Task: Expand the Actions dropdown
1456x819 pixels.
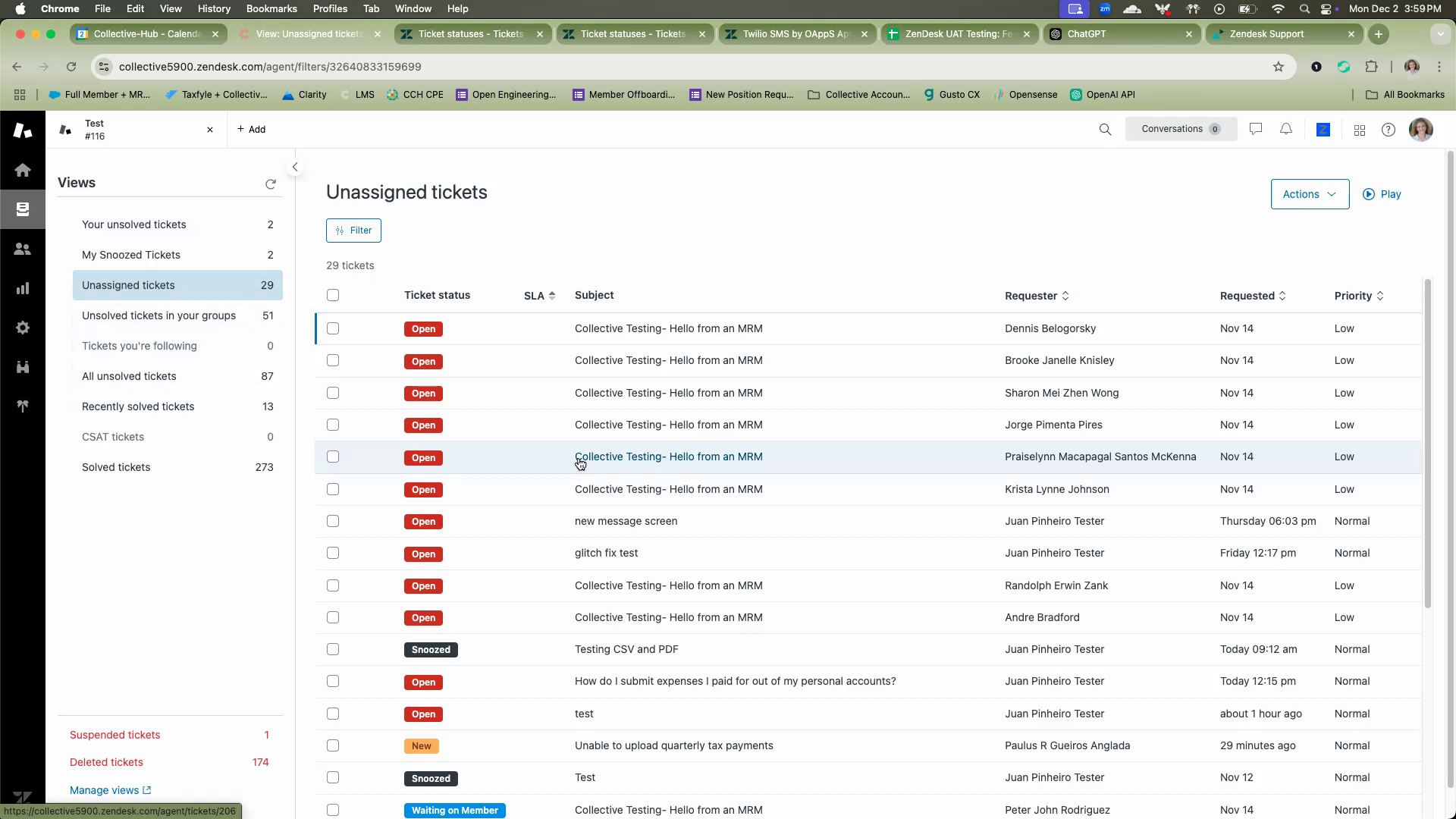Action: pos(1310,194)
